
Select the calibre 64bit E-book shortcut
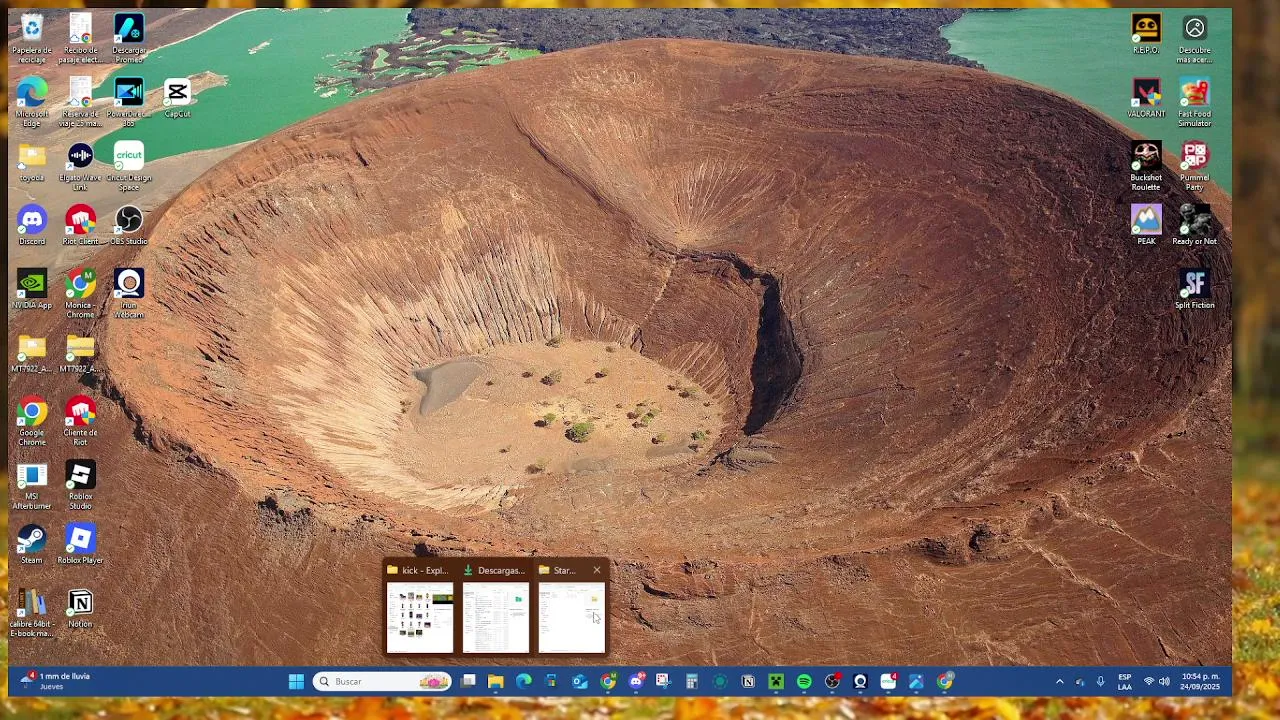coord(31,613)
